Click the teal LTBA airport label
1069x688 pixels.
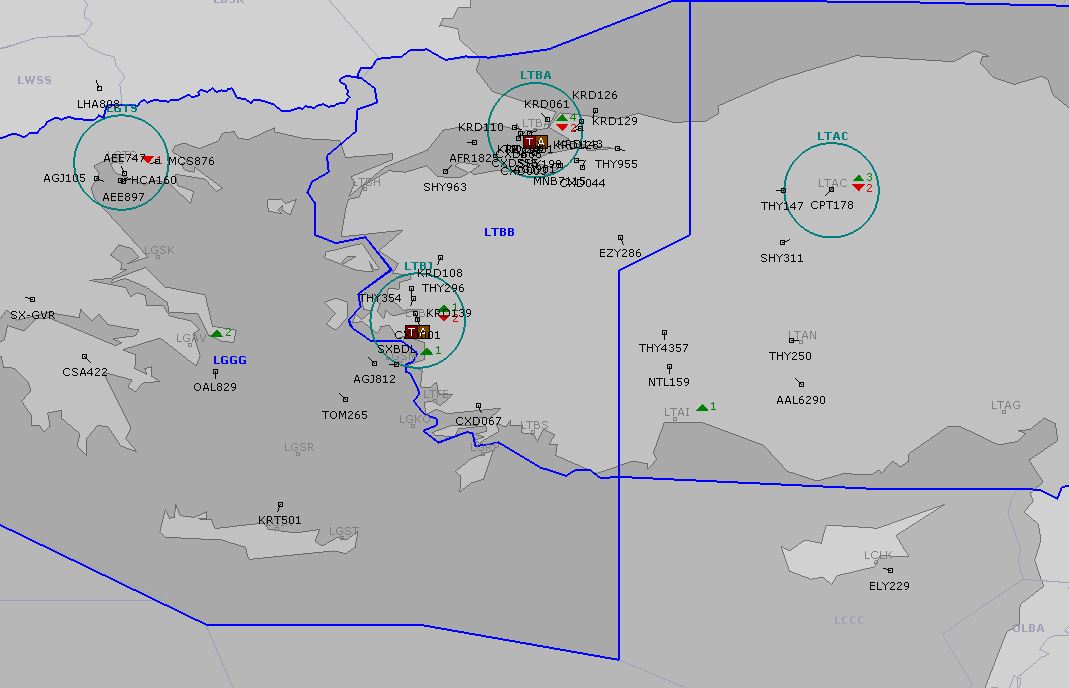(536, 75)
